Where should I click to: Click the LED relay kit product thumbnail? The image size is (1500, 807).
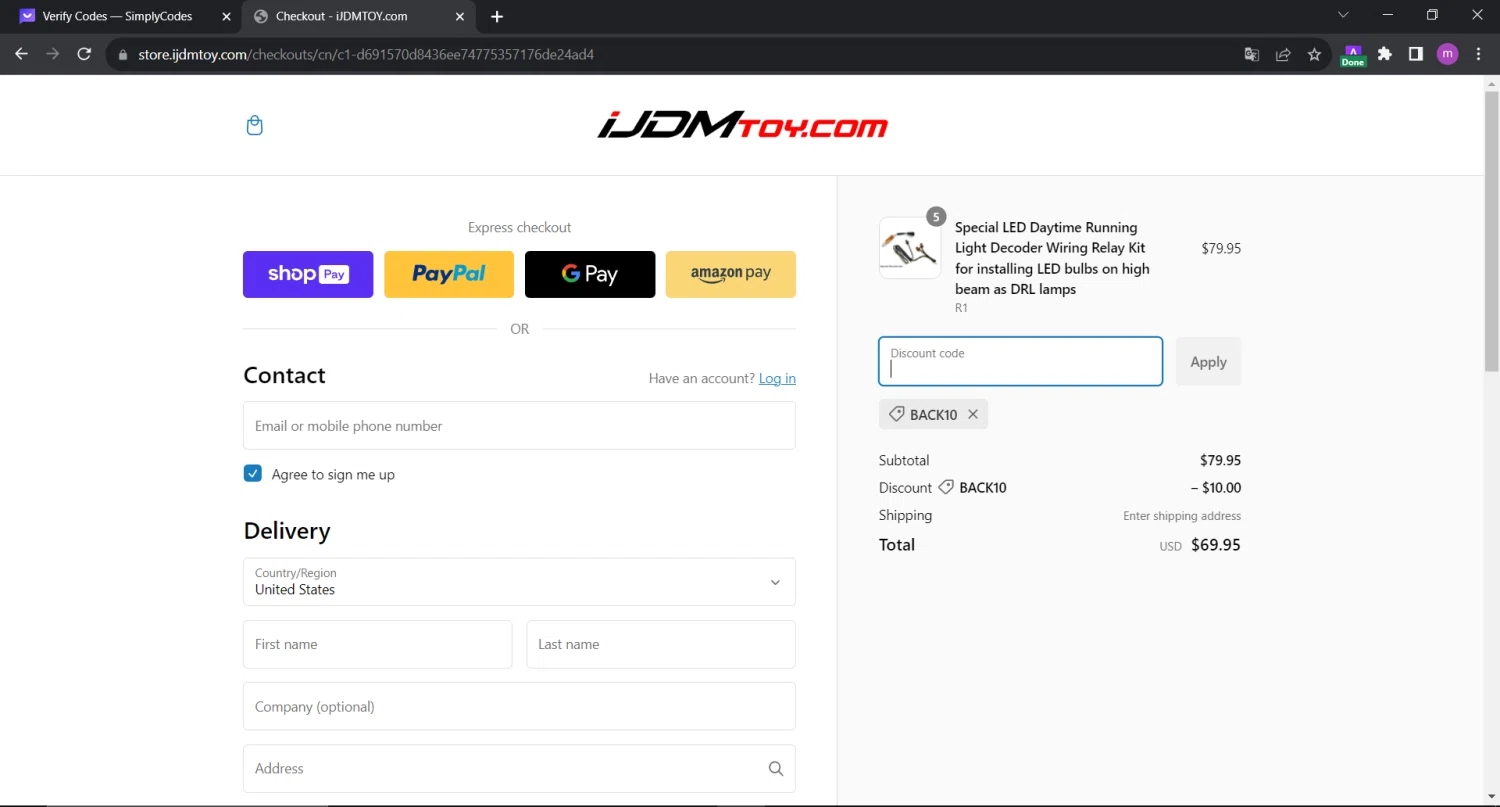(x=910, y=248)
